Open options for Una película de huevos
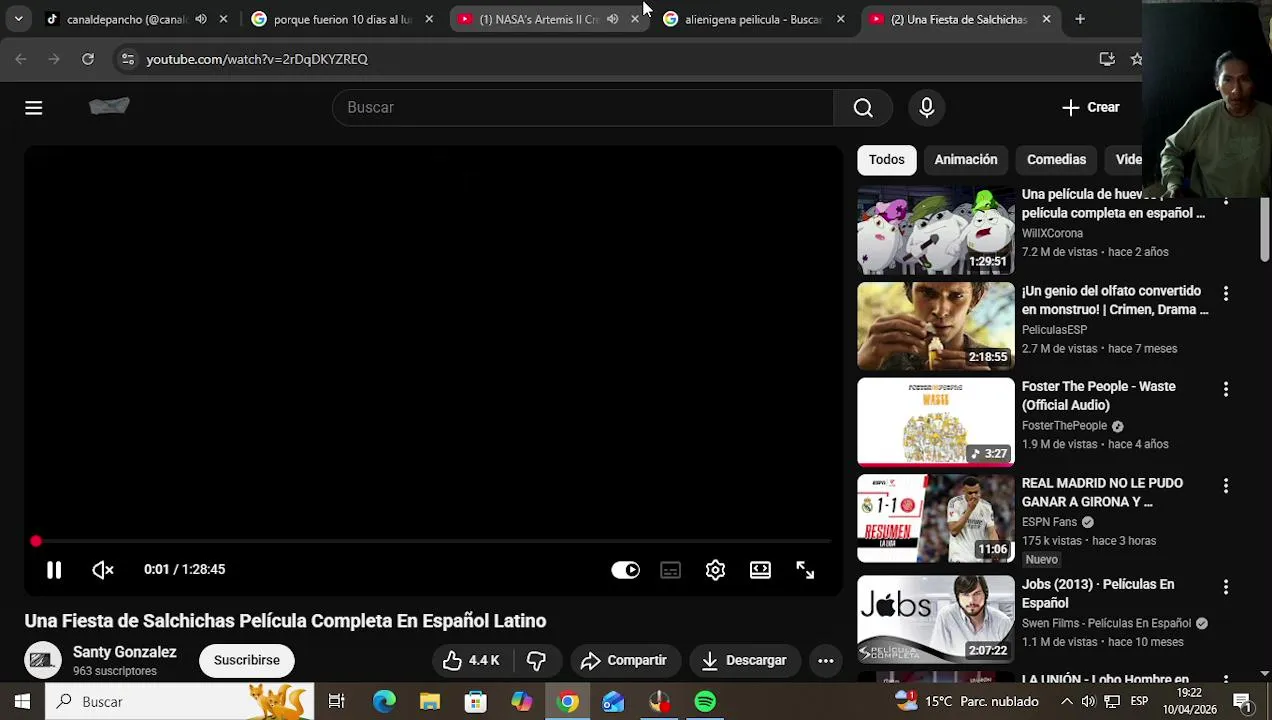1272x720 pixels. click(x=1225, y=201)
